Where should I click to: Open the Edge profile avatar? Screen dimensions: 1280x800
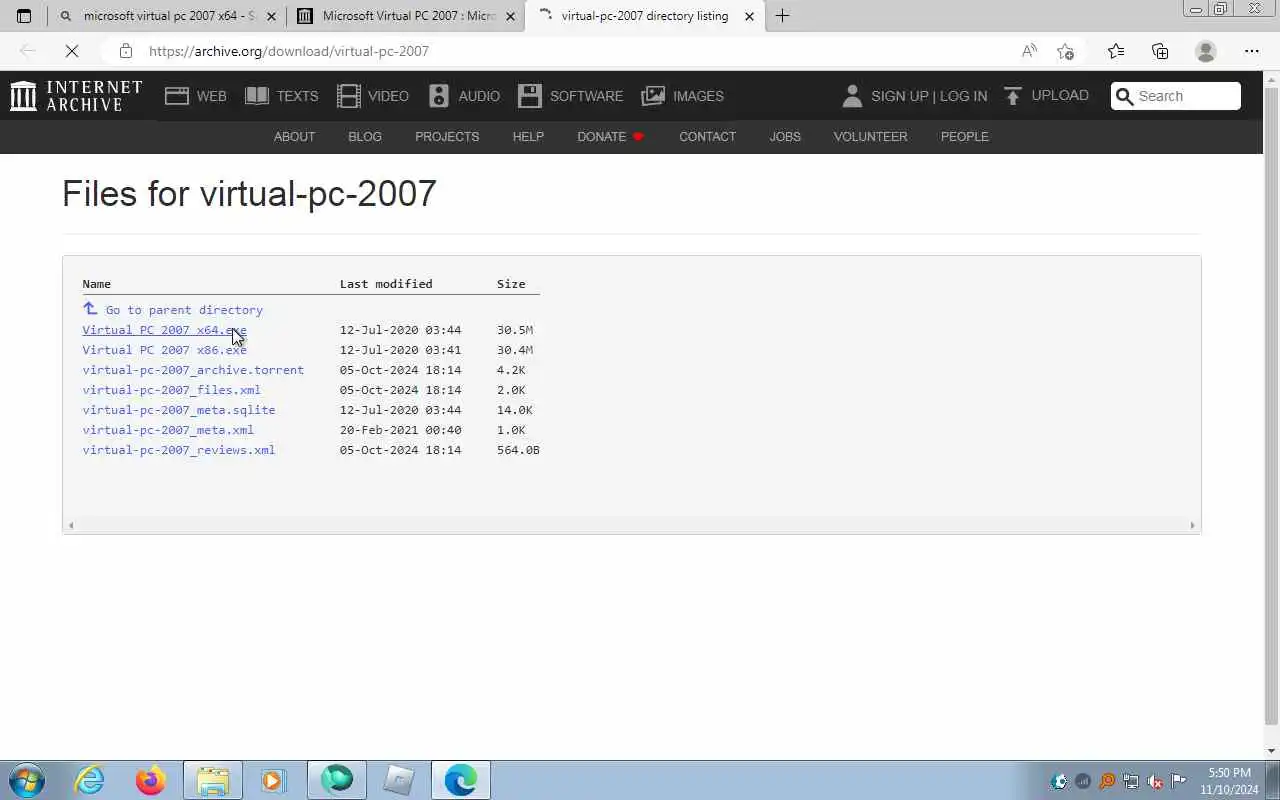pos(1206,51)
